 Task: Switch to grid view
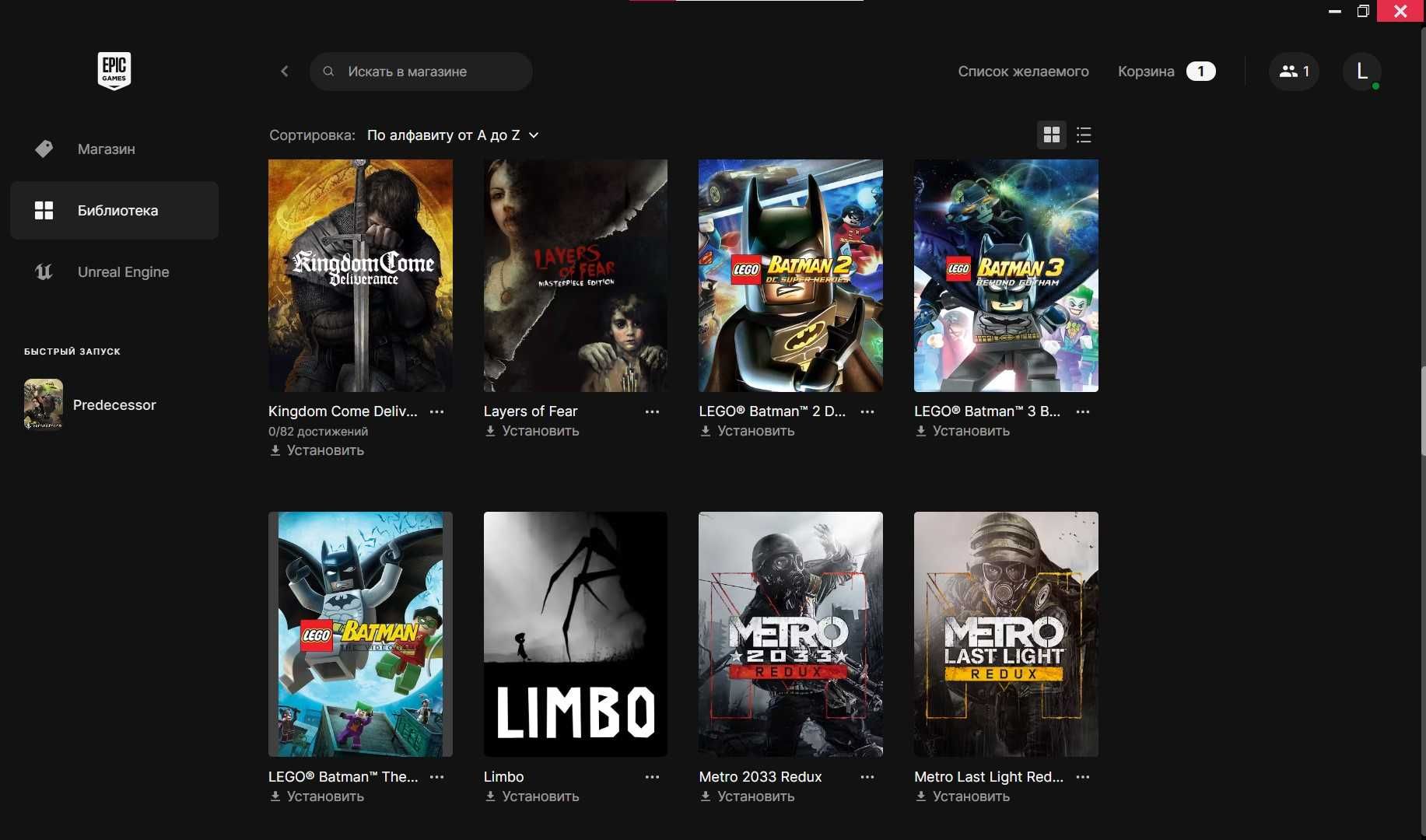(1052, 135)
